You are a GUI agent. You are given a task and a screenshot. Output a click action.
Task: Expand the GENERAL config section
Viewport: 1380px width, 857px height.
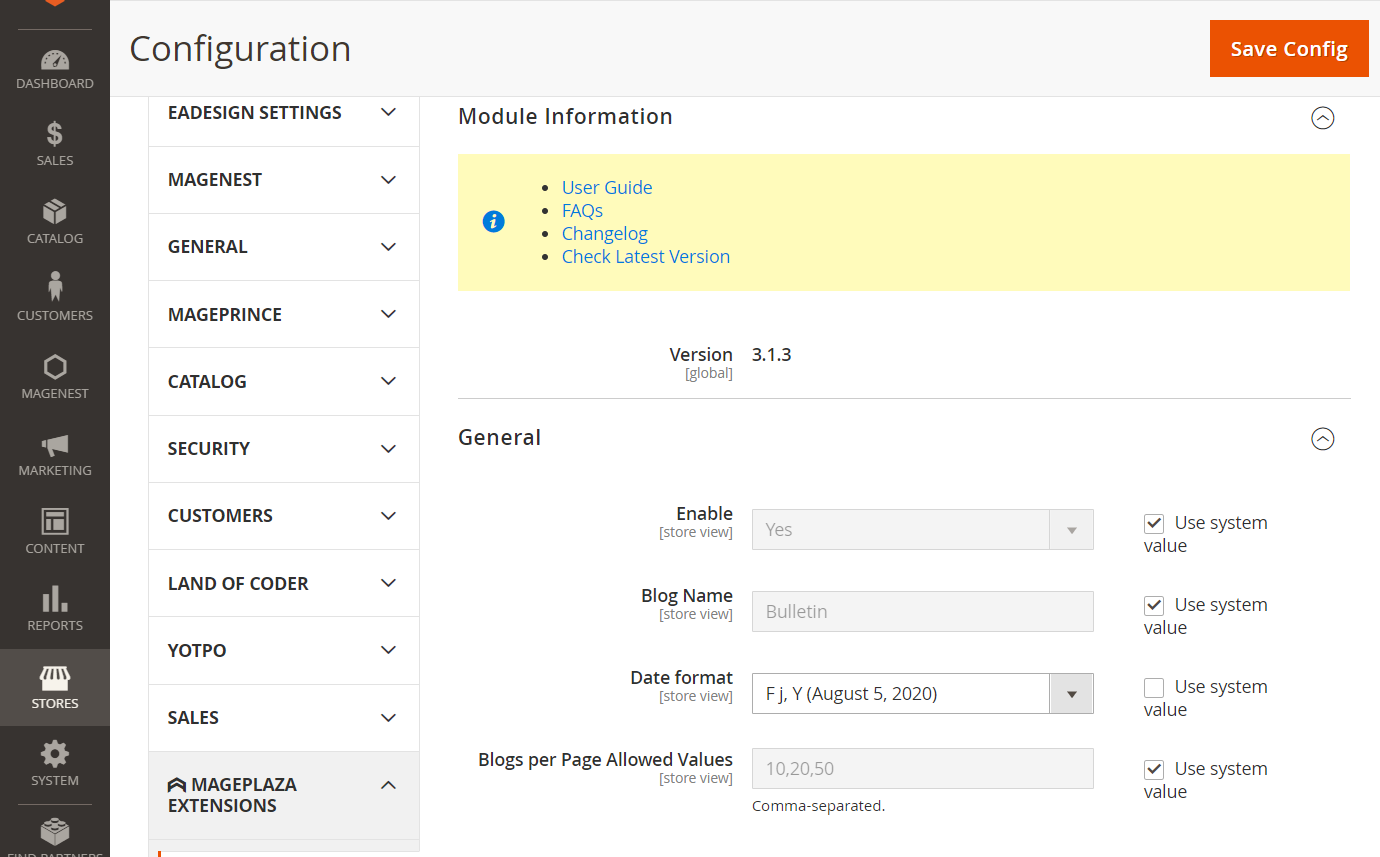pyautogui.click(x=284, y=247)
